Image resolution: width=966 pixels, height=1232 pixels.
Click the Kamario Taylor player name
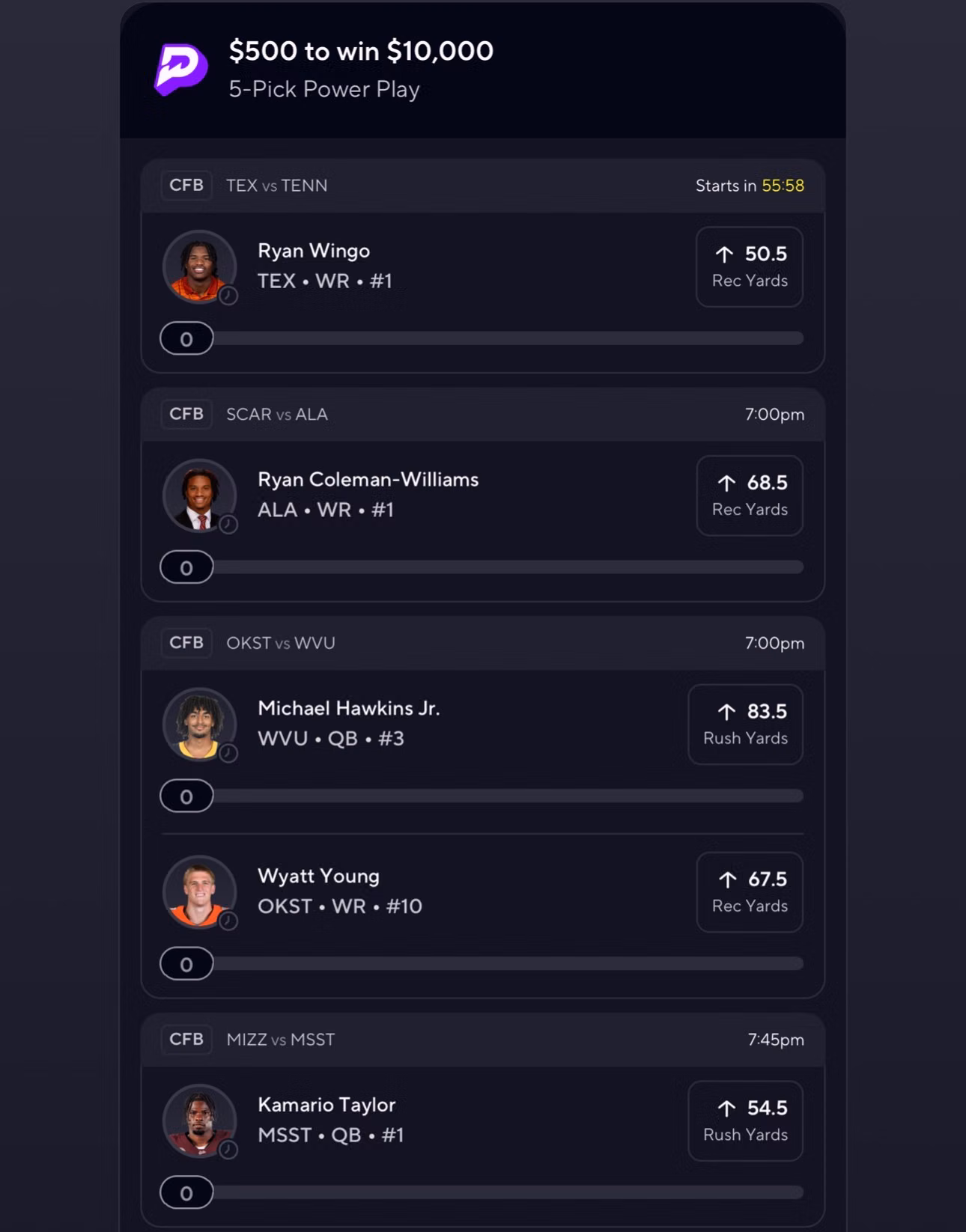point(326,1105)
